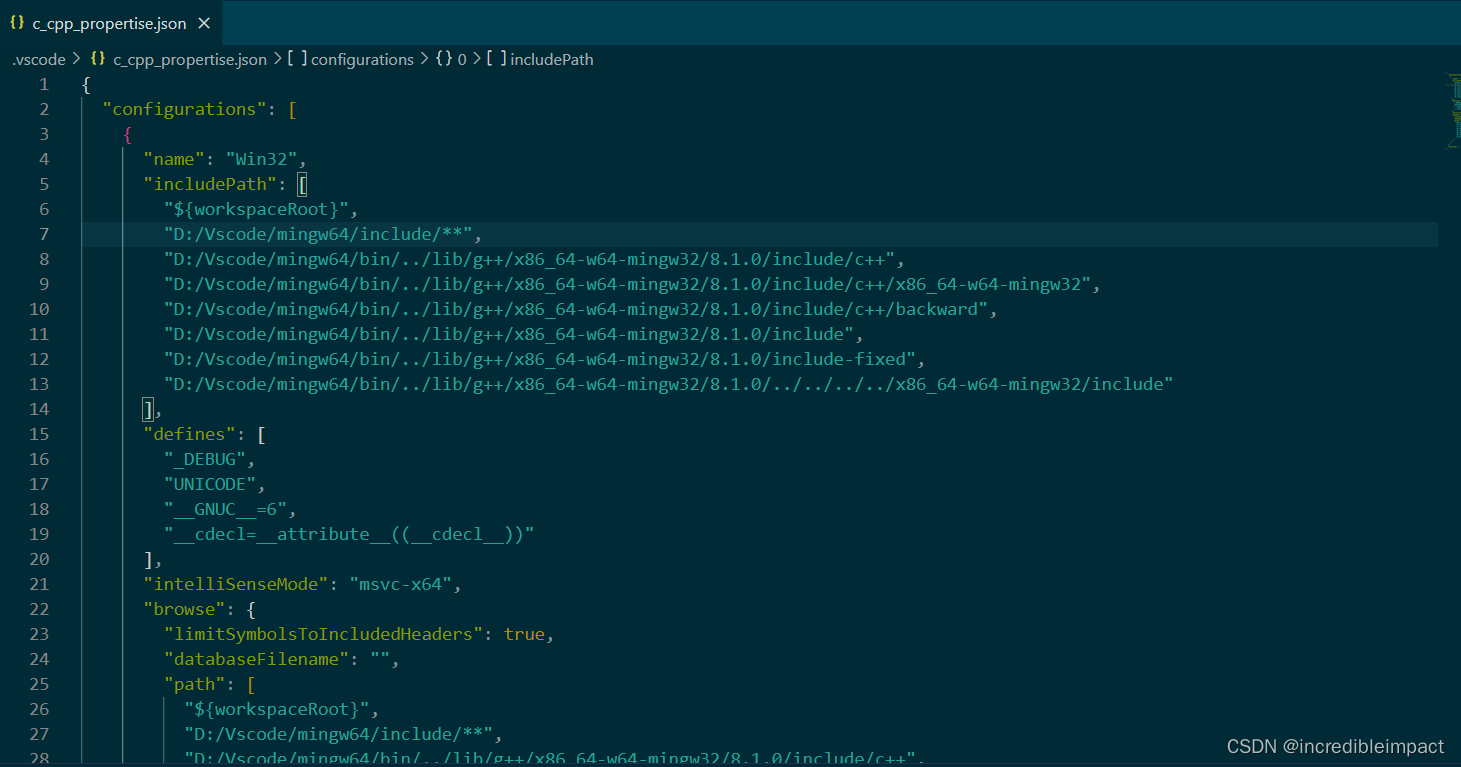This screenshot has height=767, width=1461.
Task: Click the line 11 path ending in 8.1.0/include
Action: click(x=508, y=334)
